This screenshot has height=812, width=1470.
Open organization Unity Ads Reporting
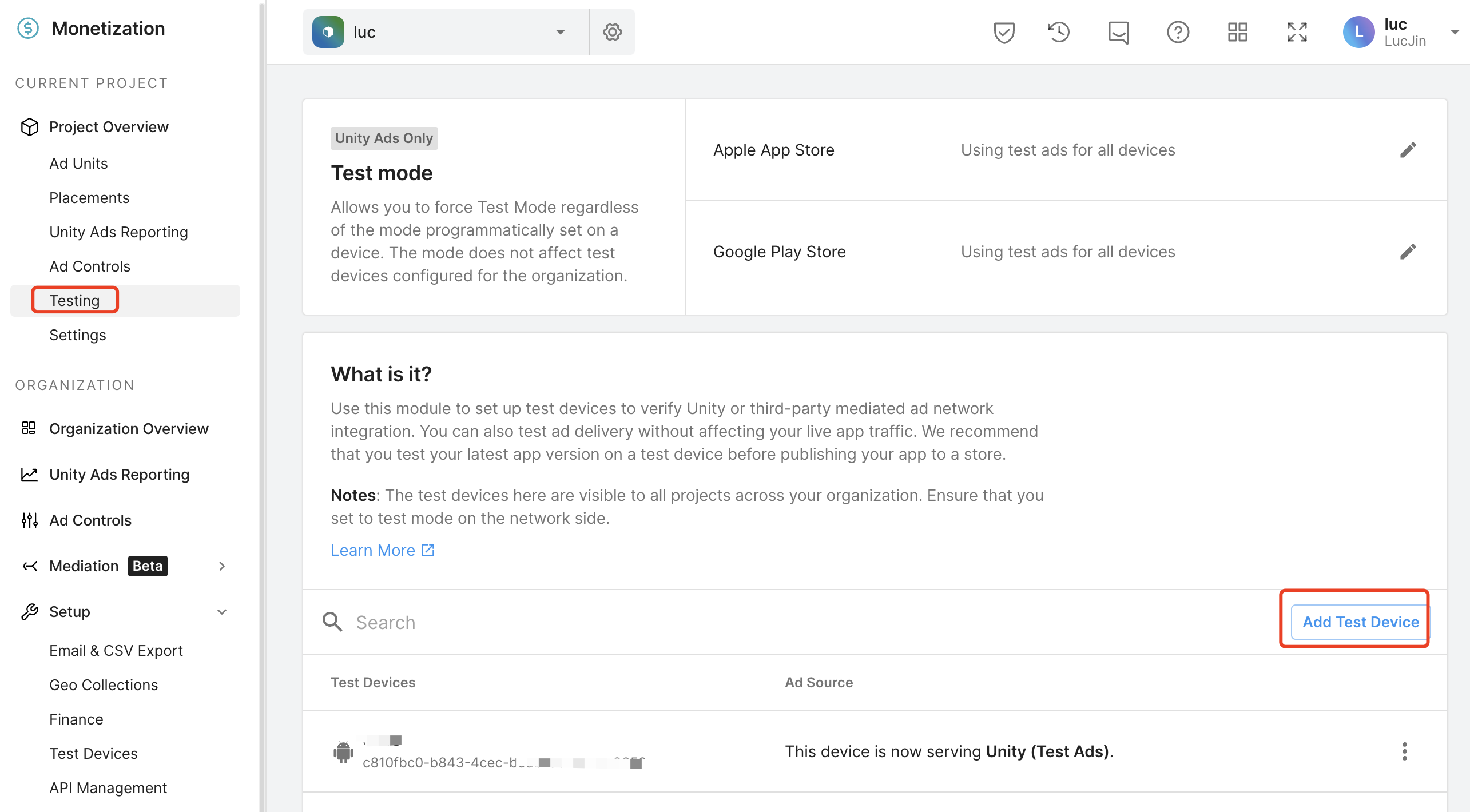point(119,475)
